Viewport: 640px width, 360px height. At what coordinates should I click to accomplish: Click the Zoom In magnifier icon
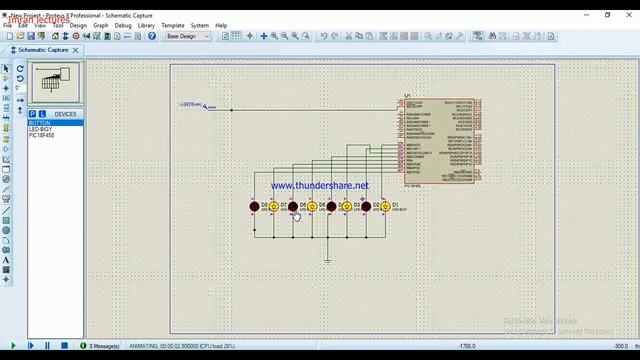[x=274, y=36]
